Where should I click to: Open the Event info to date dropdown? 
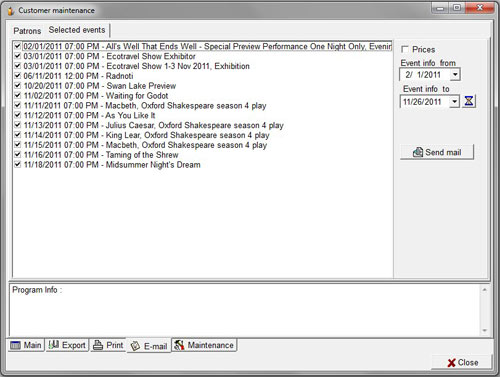click(455, 101)
